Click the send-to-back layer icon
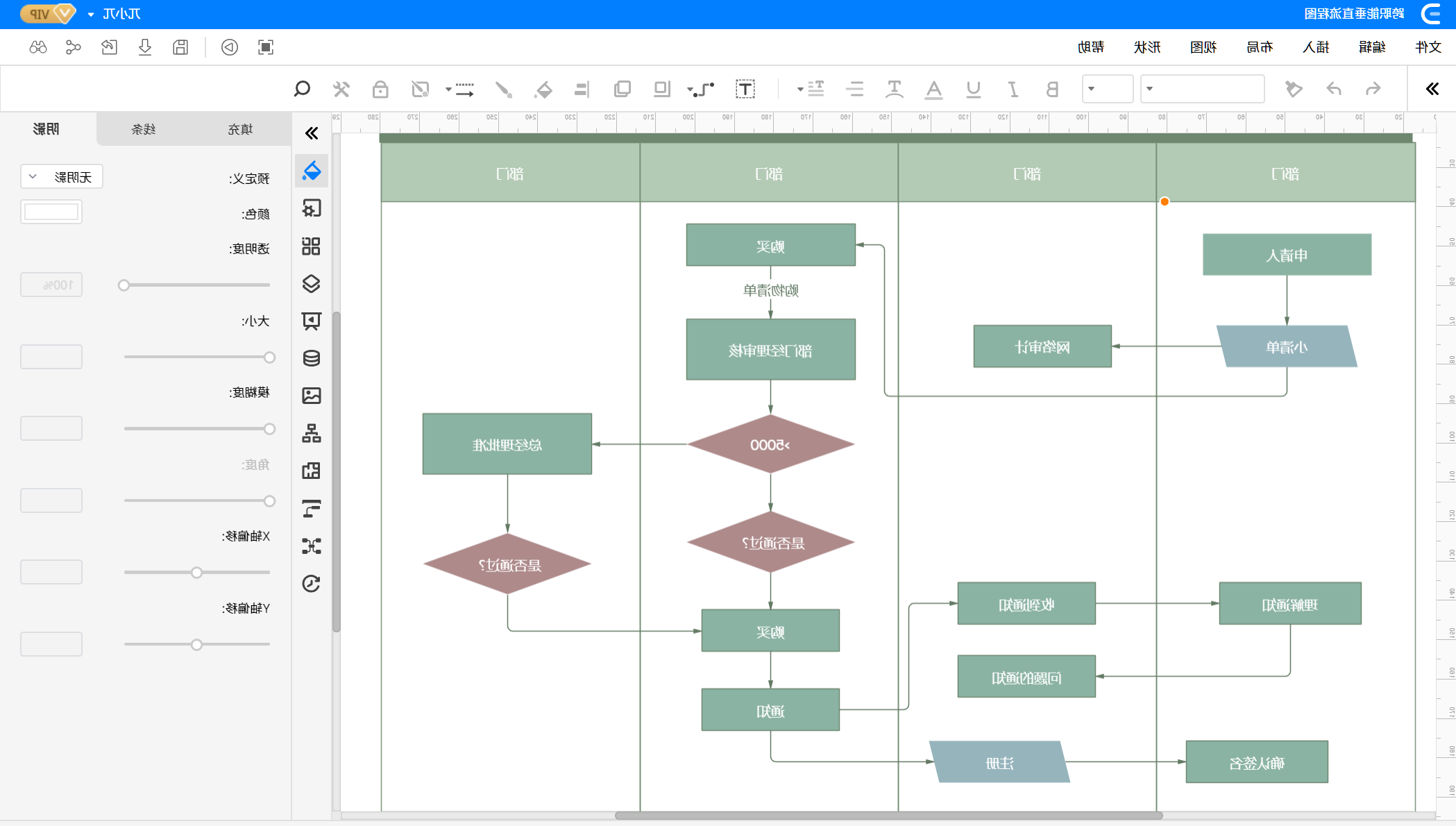The height and width of the screenshot is (826, 1456). tap(623, 89)
